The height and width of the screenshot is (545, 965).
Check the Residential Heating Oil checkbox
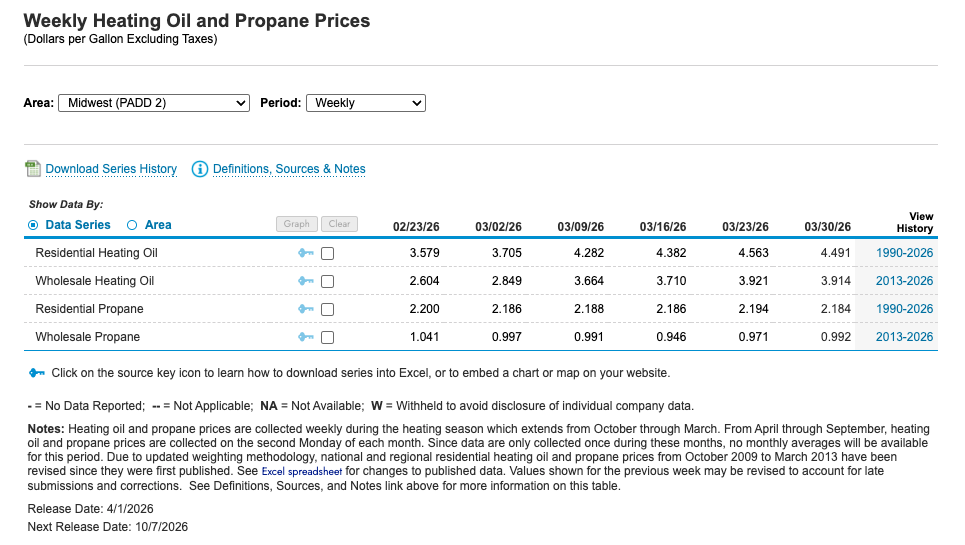(x=327, y=253)
